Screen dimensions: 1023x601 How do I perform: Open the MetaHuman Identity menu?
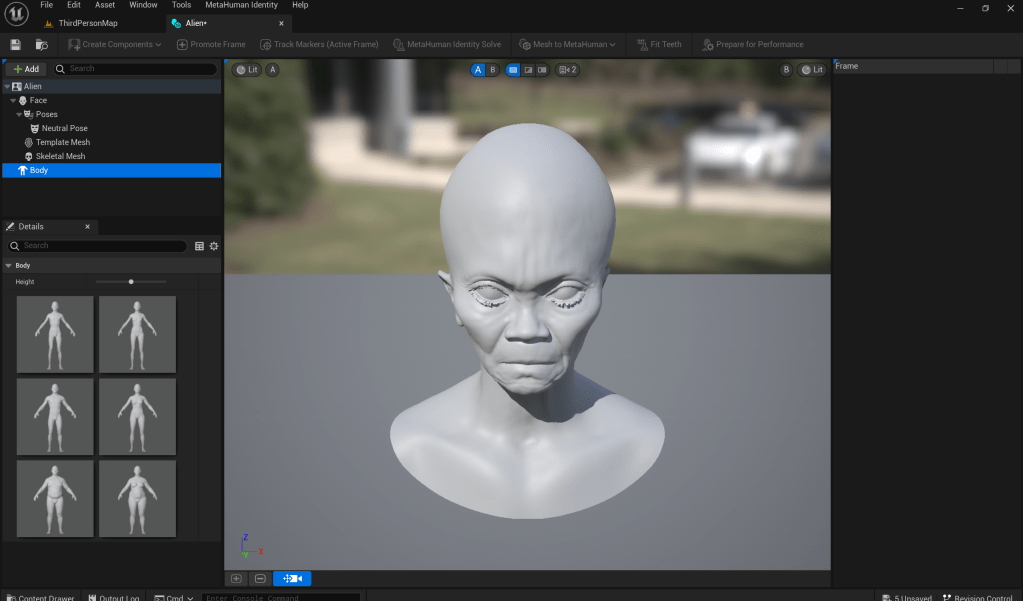241,5
